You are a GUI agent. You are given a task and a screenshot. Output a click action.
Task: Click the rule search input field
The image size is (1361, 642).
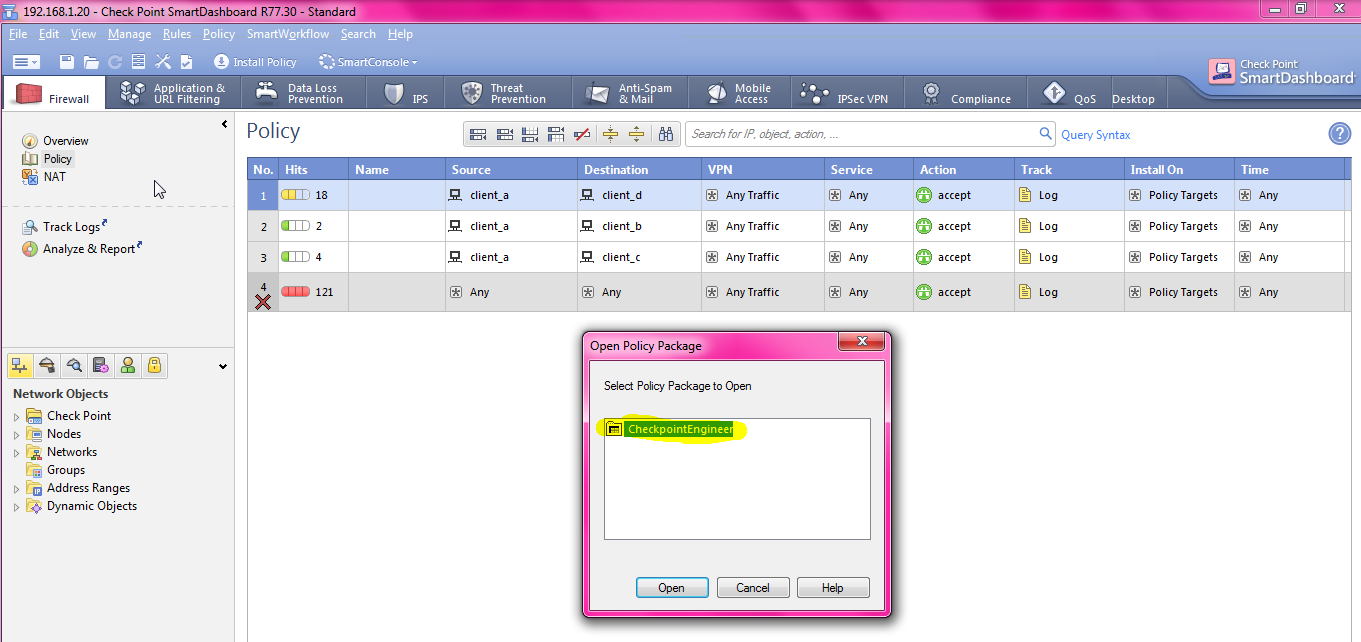coord(860,134)
